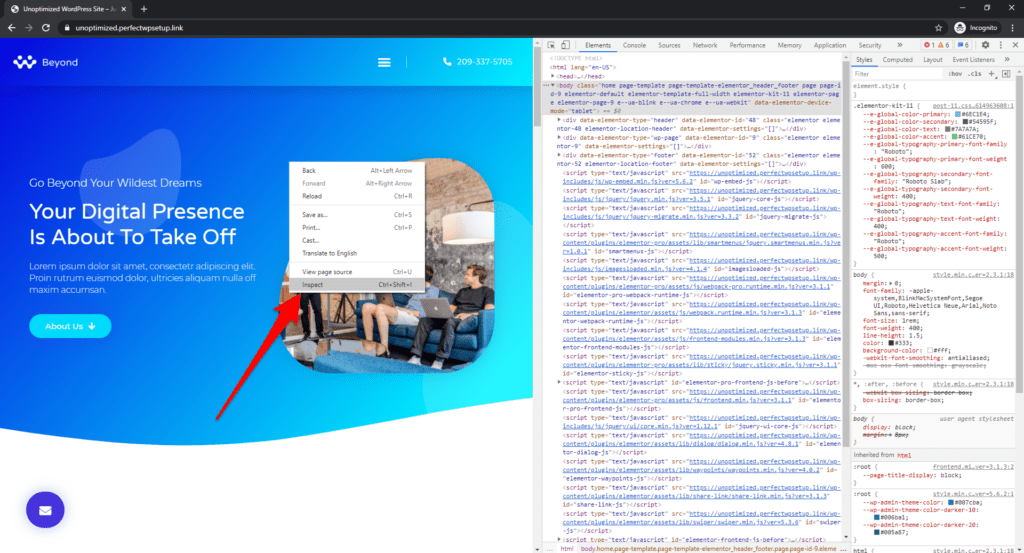Switch to the Sources tab
1024x553 pixels.
click(669, 45)
